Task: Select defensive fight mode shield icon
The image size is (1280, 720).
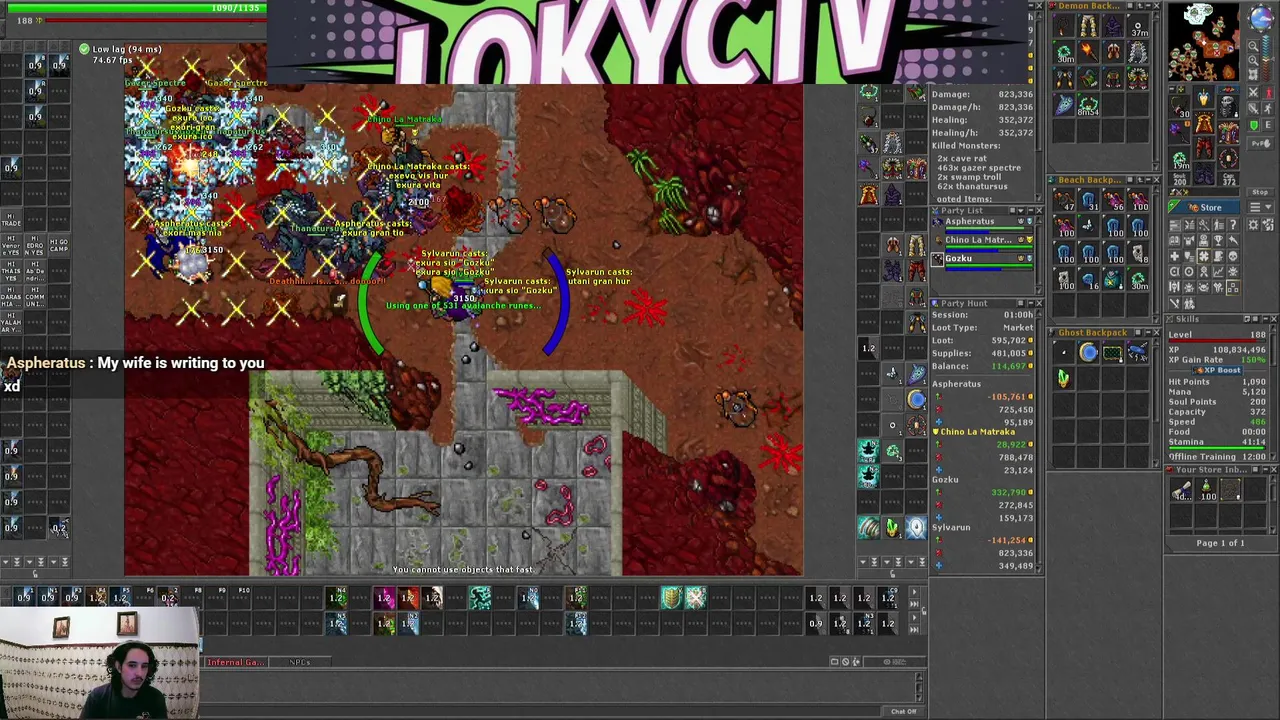Action: tap(1254, 125)
